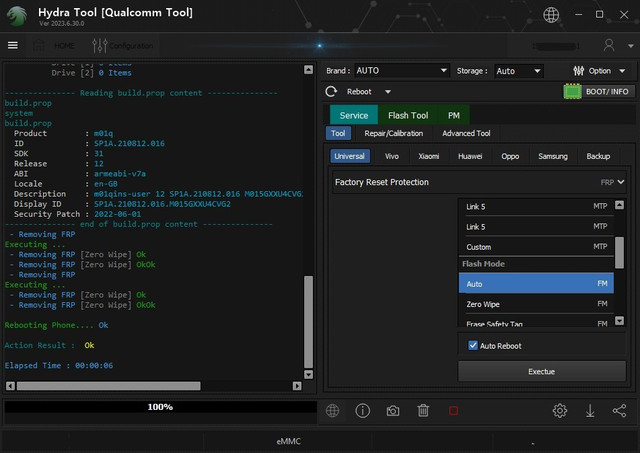640x453 pixels.
Task: Select the Erase Safety Tag FM item
Action: point(536,323)
